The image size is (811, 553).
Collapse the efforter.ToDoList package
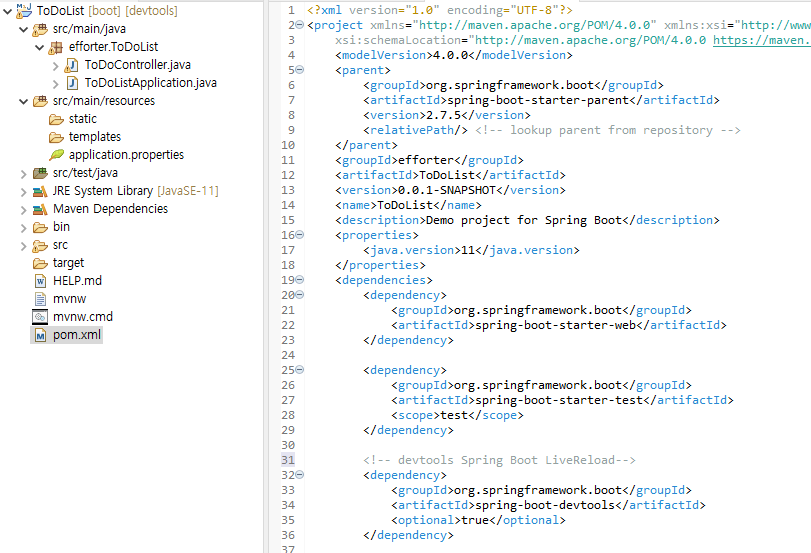(x=39, y=48)
